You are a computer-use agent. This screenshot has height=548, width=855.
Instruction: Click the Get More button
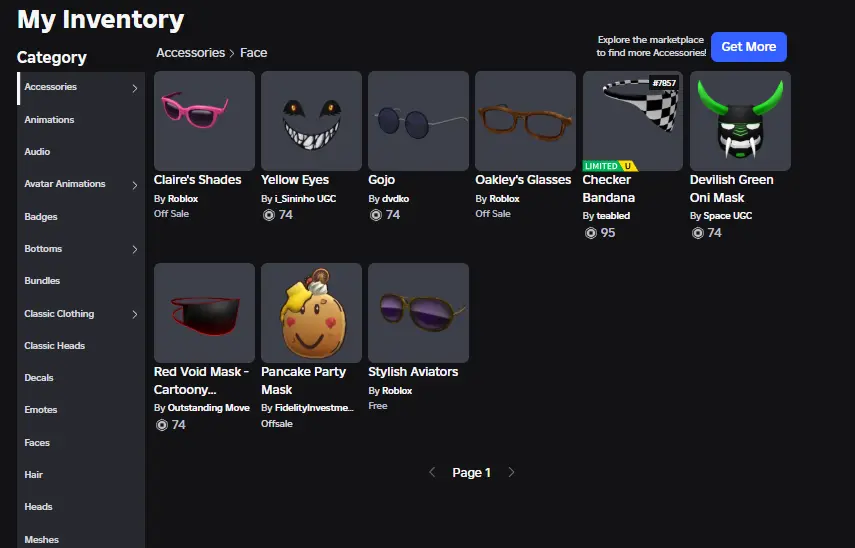coord(749,47)
